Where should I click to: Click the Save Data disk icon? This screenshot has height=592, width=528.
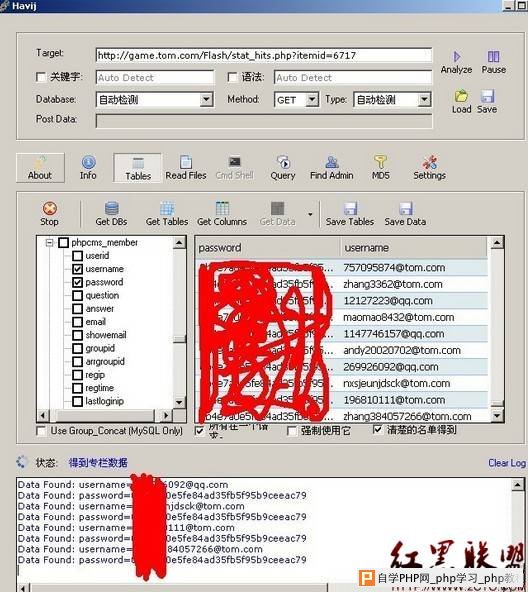(x=406, y=208)
